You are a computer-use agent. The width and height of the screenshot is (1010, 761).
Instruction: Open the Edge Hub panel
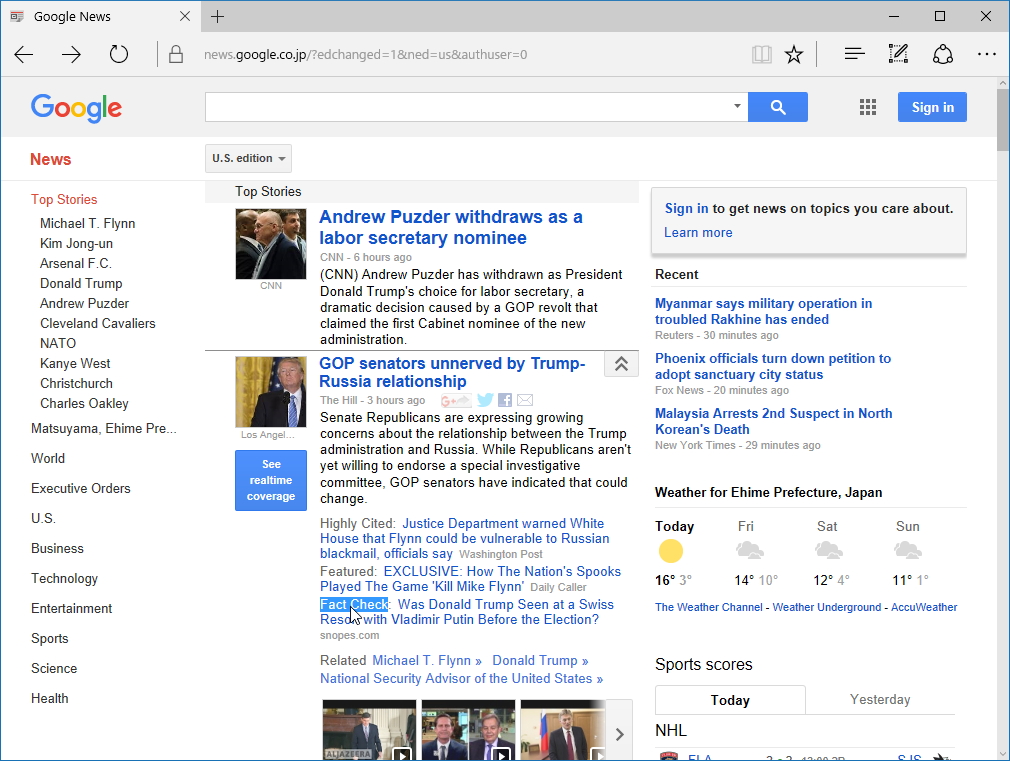pos(853,53)
